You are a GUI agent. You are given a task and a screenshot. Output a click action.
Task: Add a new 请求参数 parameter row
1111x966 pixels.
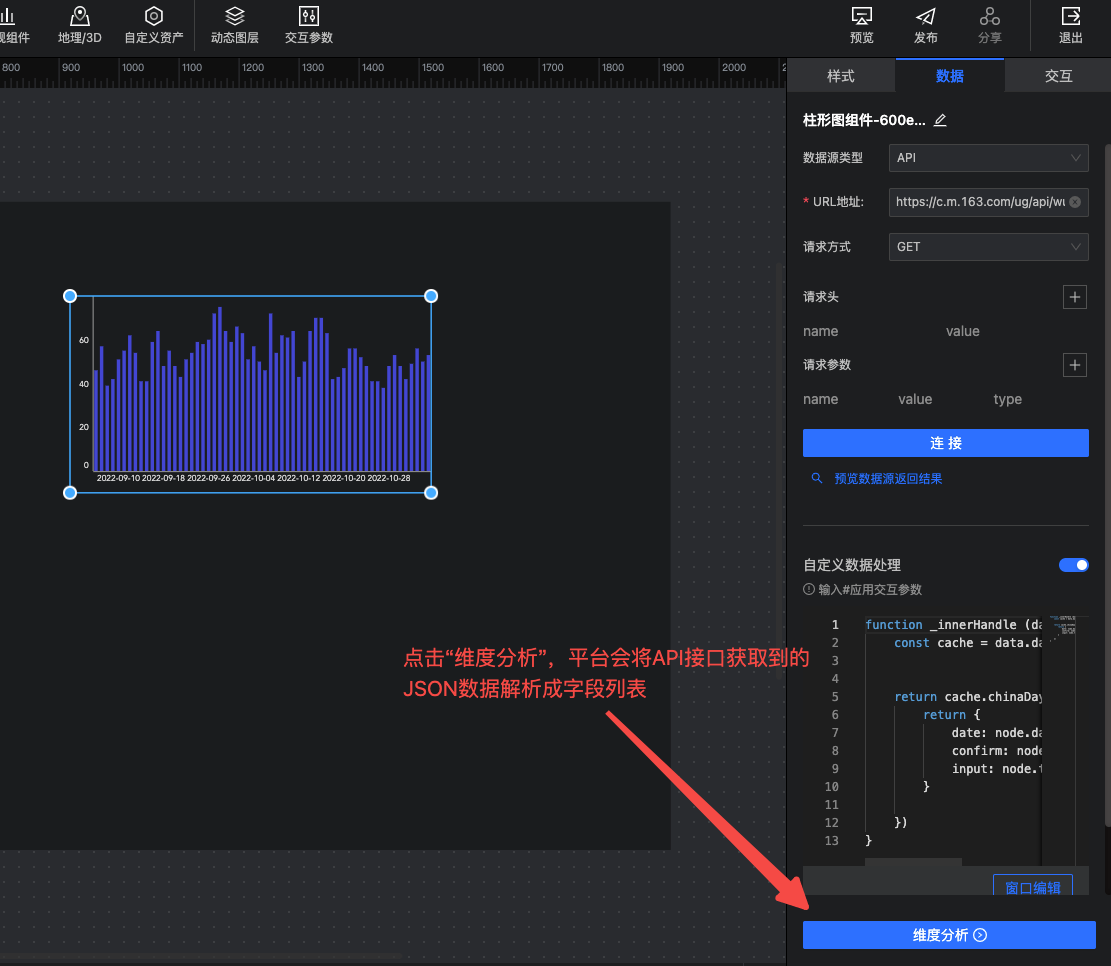[1075, 365]
